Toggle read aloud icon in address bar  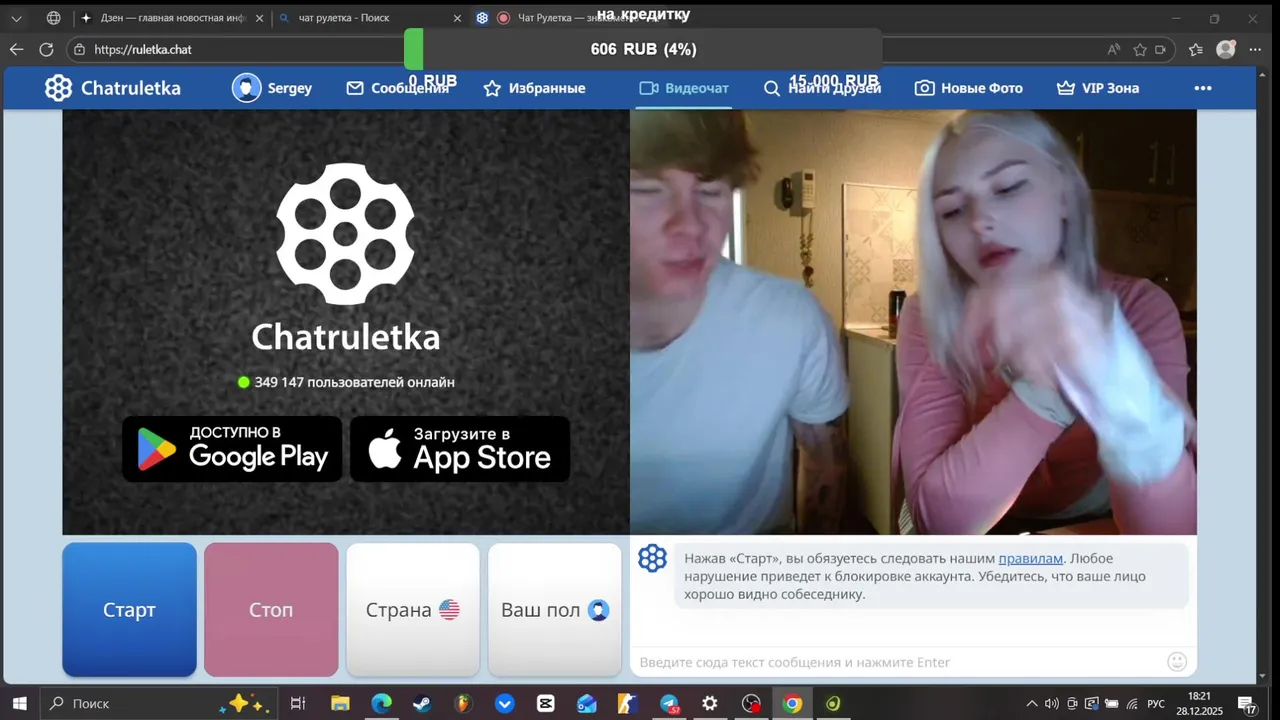1114,49
